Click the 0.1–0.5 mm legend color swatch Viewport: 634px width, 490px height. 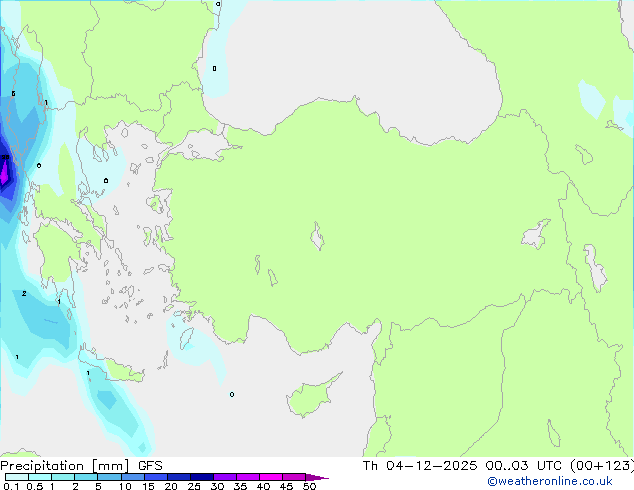click(17, 477)
